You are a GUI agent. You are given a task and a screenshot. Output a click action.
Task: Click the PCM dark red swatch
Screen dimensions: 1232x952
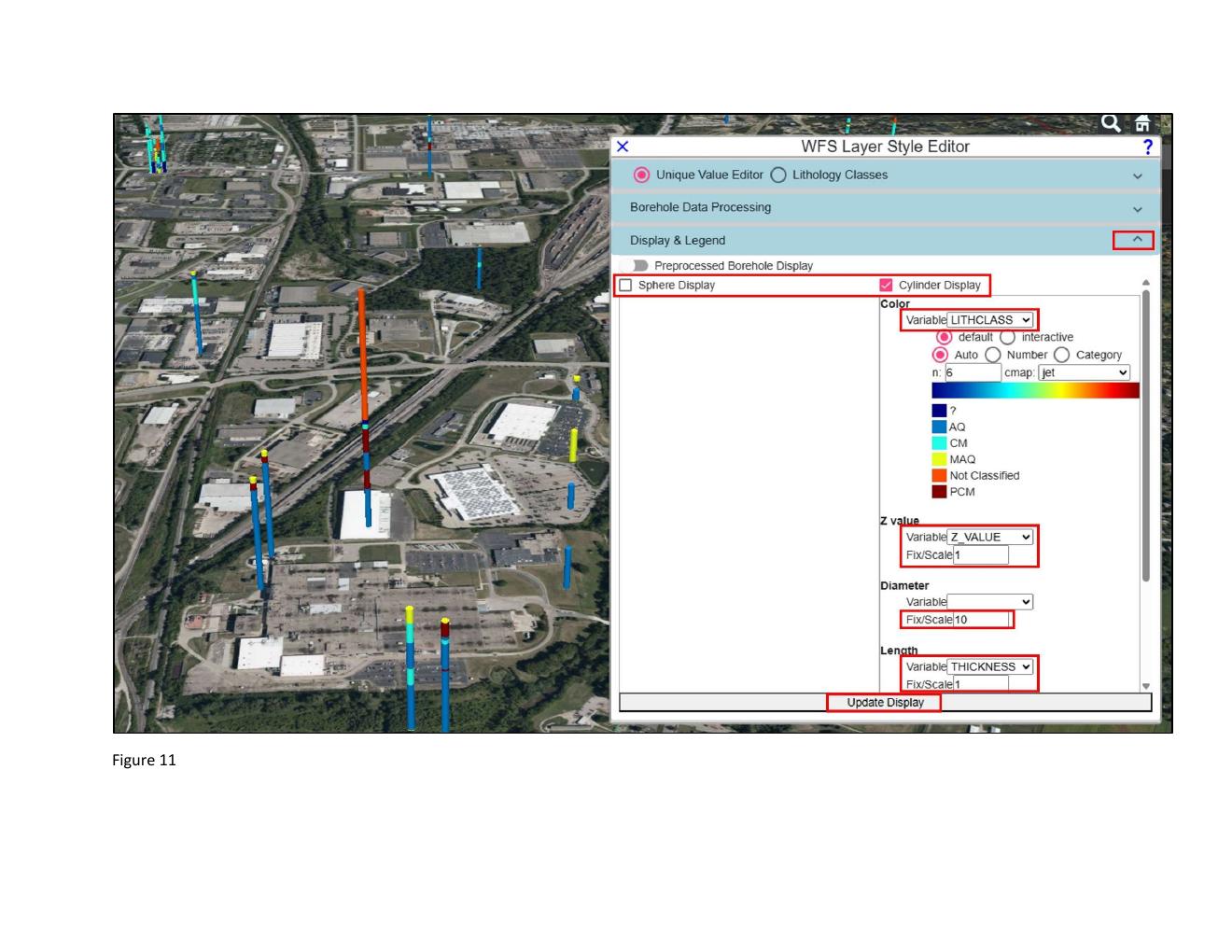939,492
